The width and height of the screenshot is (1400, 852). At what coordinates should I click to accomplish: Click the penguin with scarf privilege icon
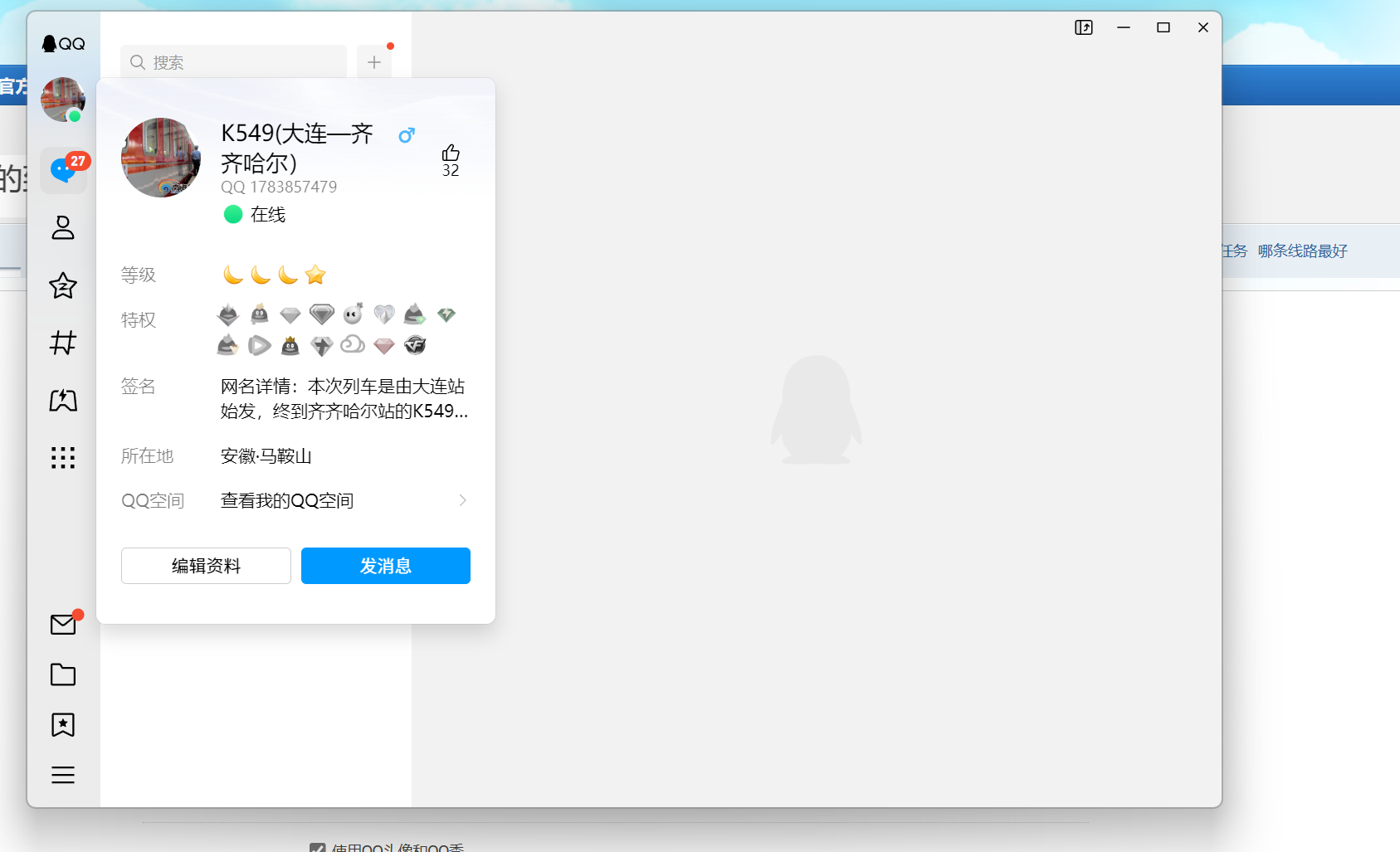click(x=260, y=314)
